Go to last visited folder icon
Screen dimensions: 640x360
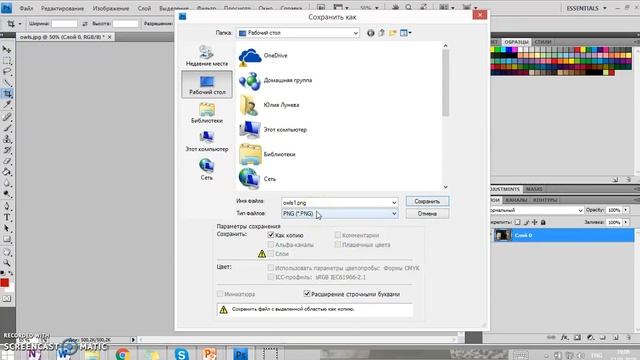point(371,33)
